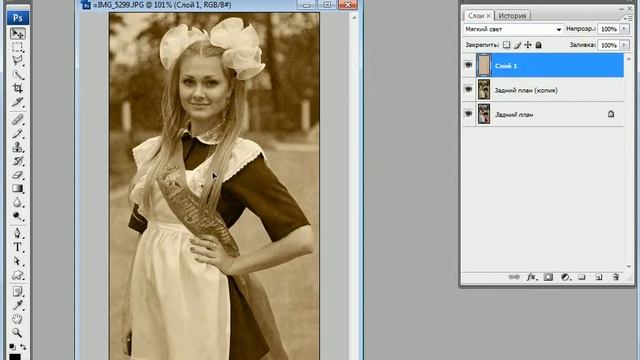Select Слой 1 layer thumbnail
The height and width of the screenshot is (360, 640).
[484, 65]
